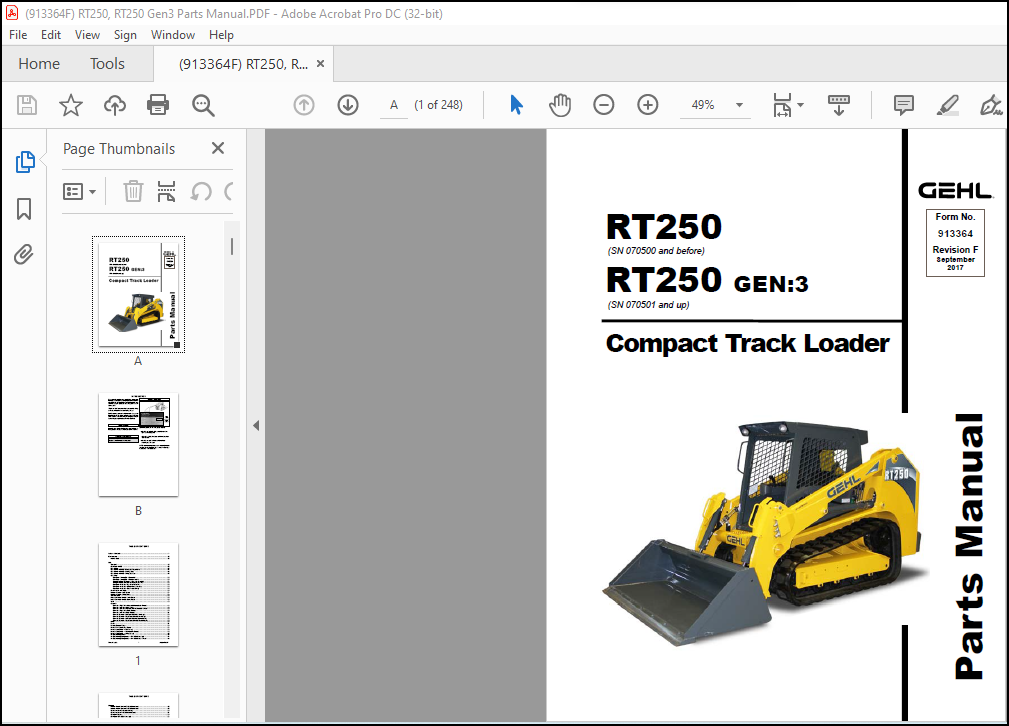1009x726 pixels.
Task: Click the GEHL logo on the page
Action: (955, 191)
